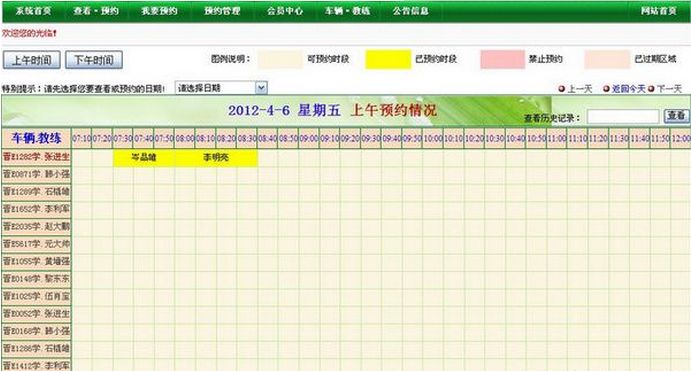691x371 pixels.
Task: Select vehicle row 晋E0871学
Action: (36, 174)
